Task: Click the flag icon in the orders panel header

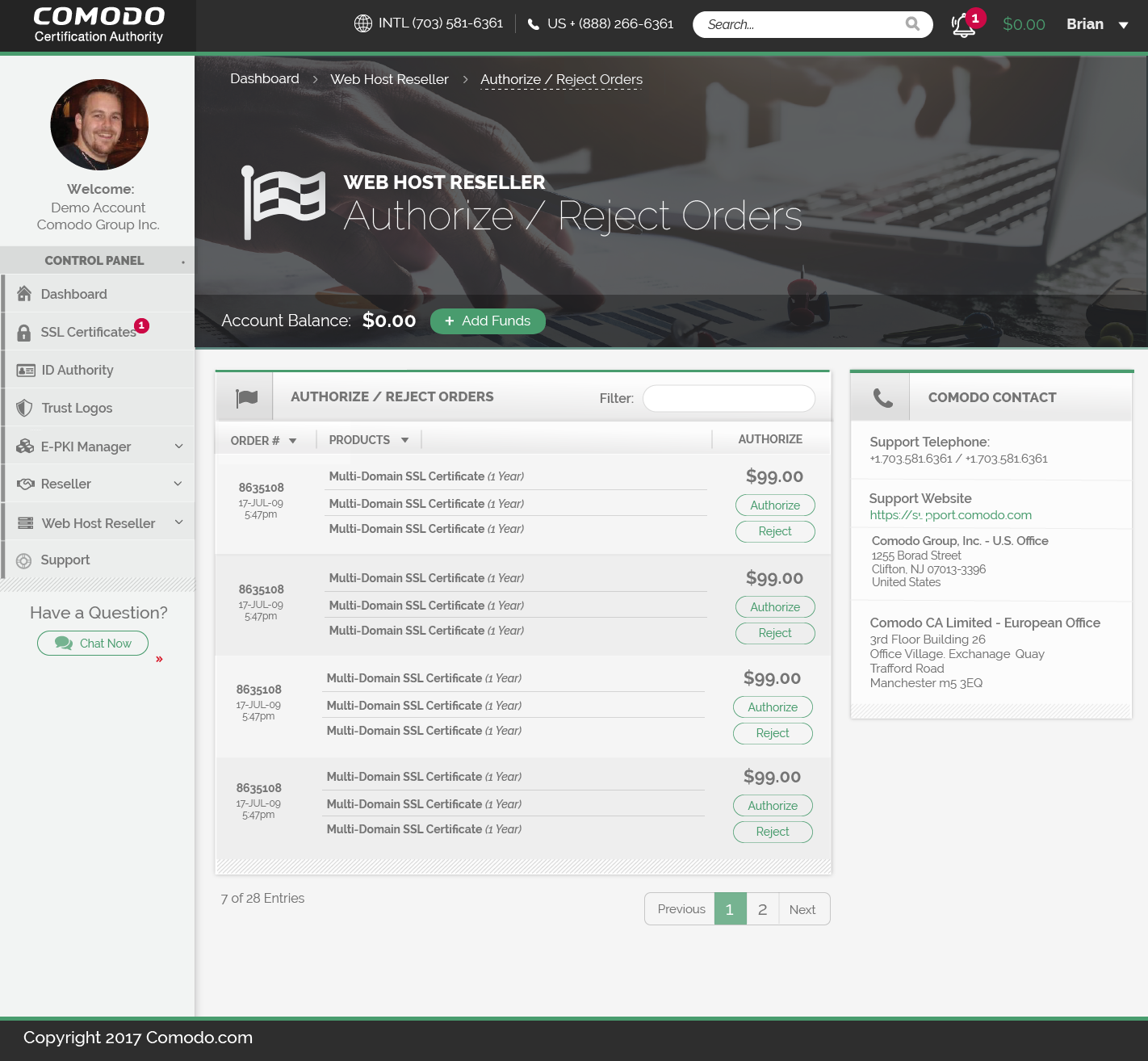Action: [x=246, y=397]
